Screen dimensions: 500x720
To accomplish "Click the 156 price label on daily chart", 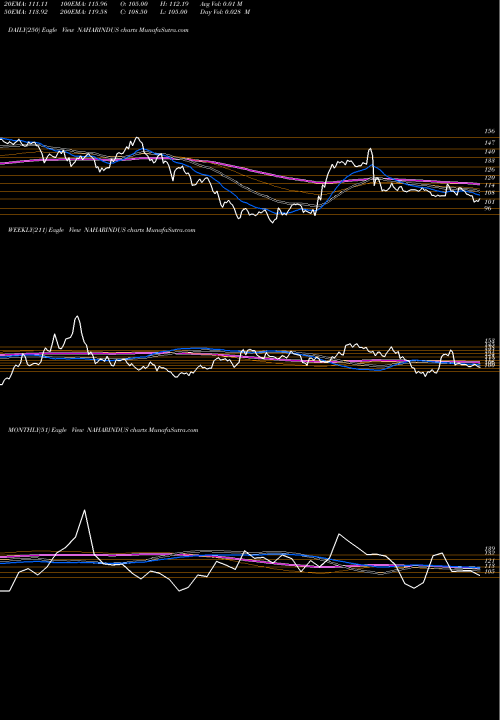I will [490, 131].
